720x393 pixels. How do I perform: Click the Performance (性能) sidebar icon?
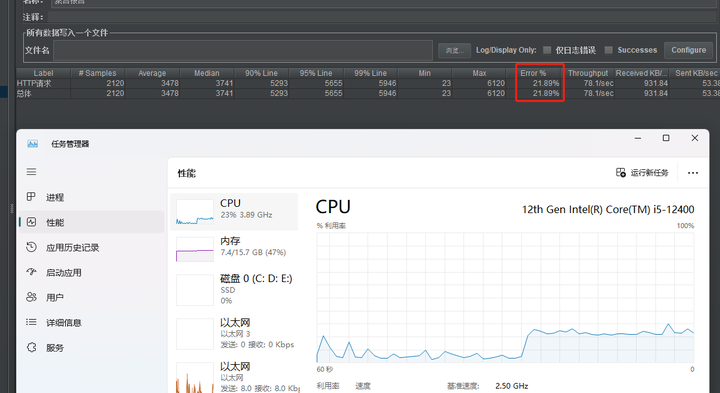point(31,222)
